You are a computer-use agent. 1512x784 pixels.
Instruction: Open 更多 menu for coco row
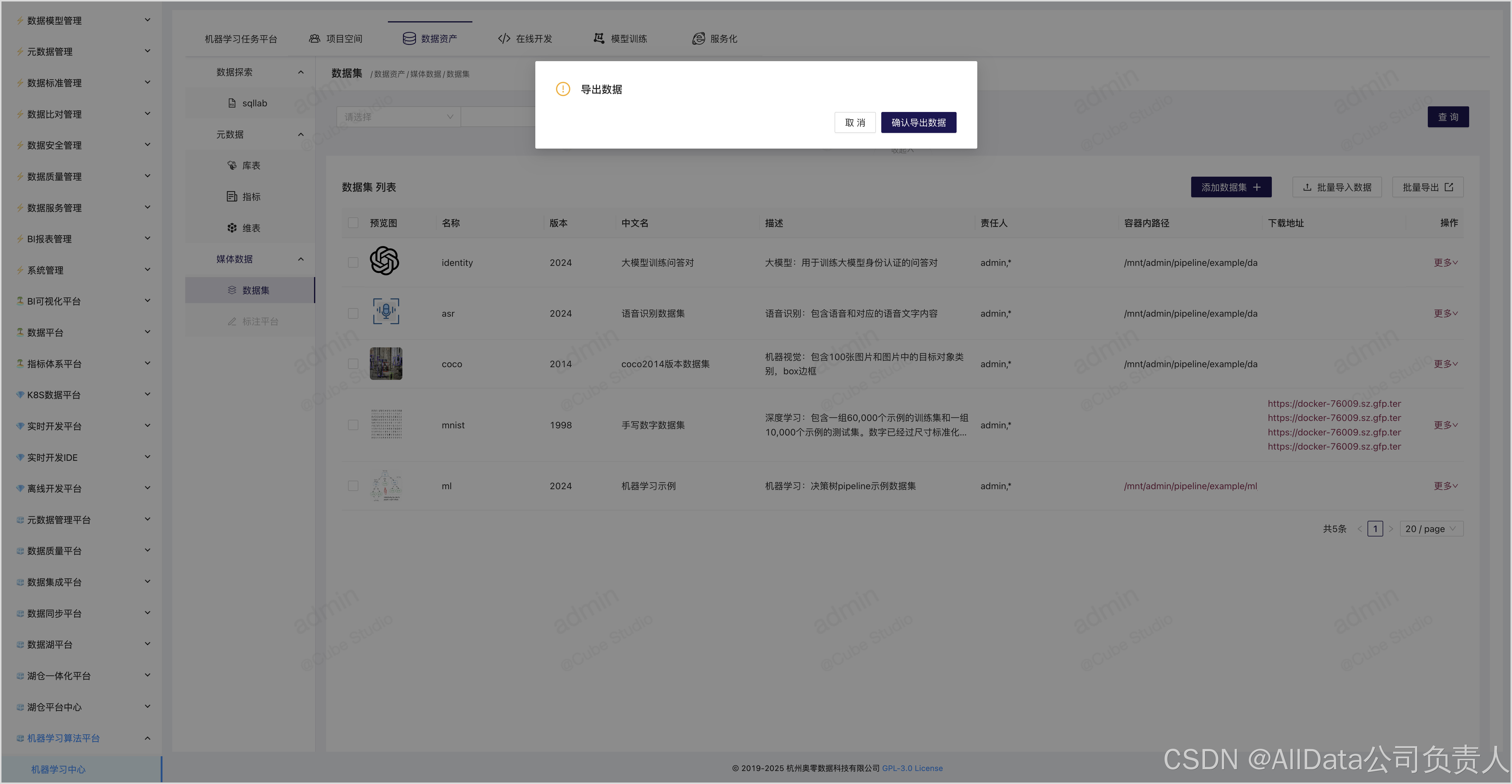(1446, 364)
